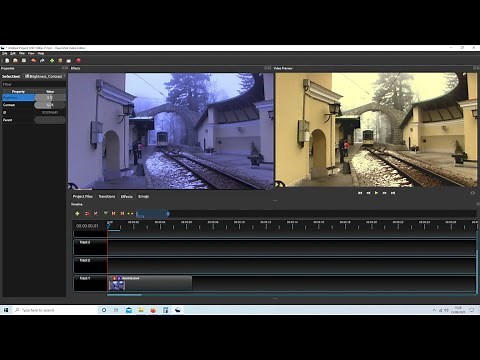Click the save frame camera icon
This screenshot has width=480, height=360.
(x=472, y=193)
